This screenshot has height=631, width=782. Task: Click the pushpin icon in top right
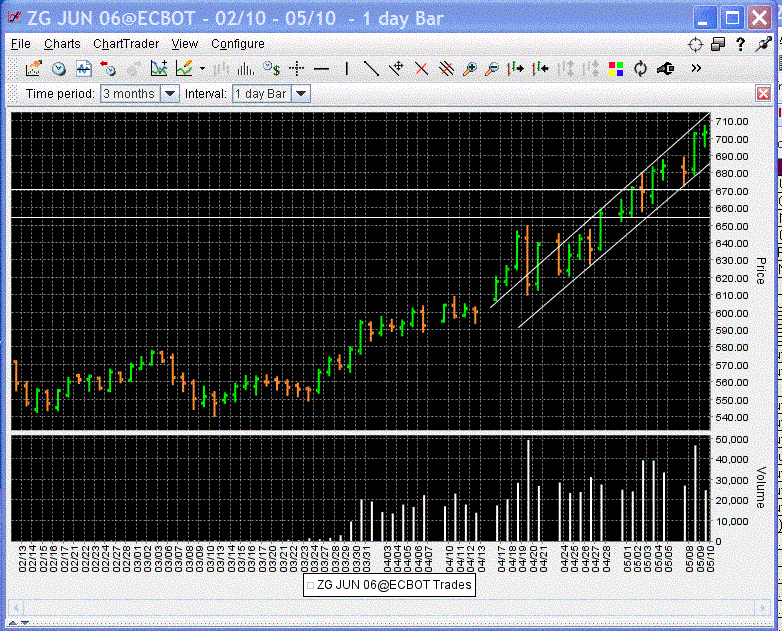(762, 44)
